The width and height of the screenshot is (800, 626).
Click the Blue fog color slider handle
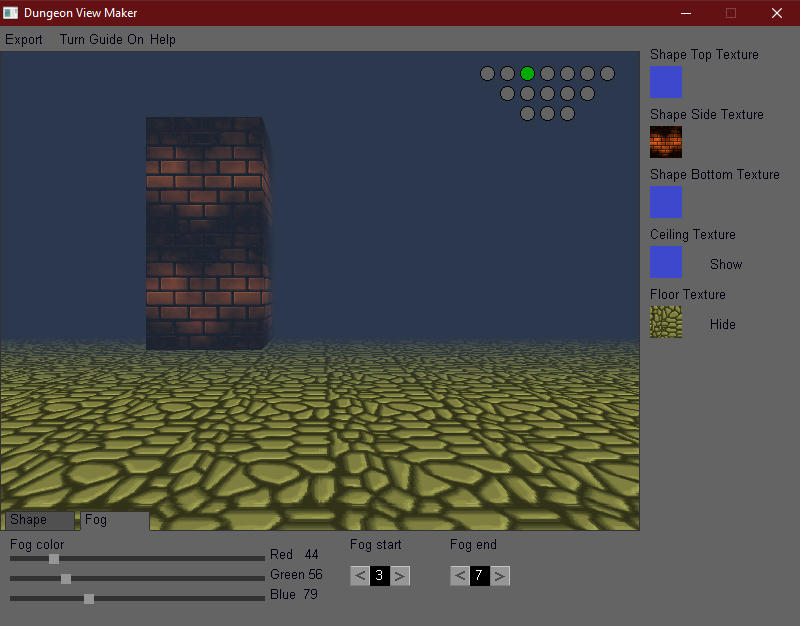(89, 598)
